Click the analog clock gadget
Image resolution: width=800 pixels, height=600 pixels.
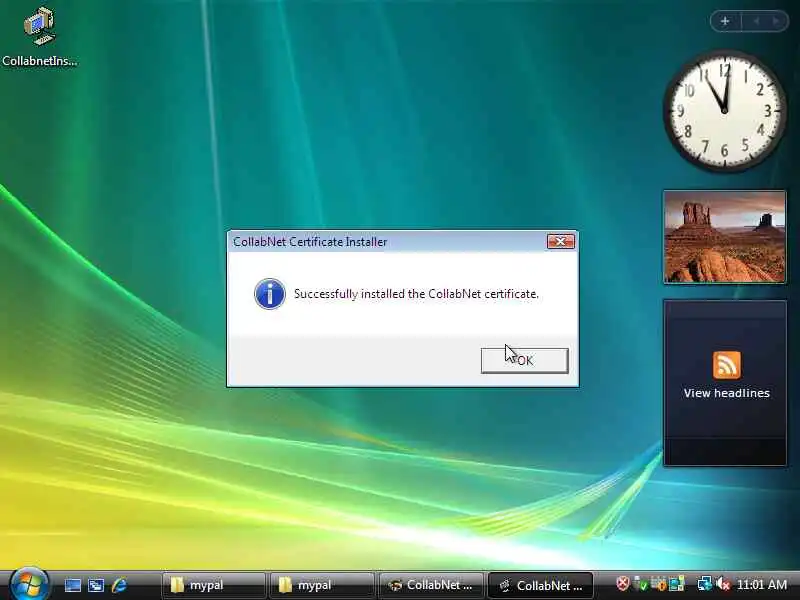724,110
